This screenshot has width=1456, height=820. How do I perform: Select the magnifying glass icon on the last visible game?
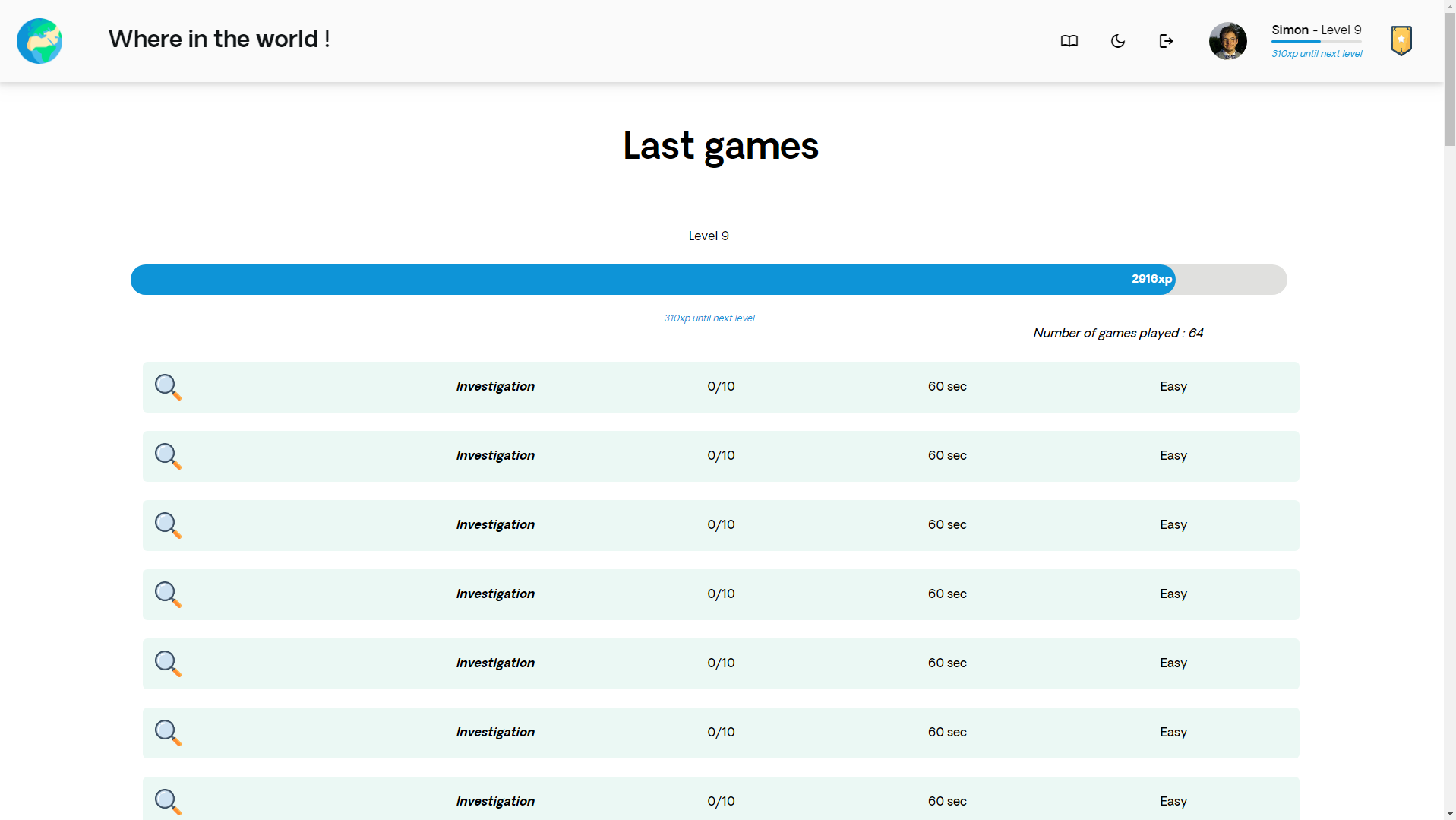[x=167, y=802]
